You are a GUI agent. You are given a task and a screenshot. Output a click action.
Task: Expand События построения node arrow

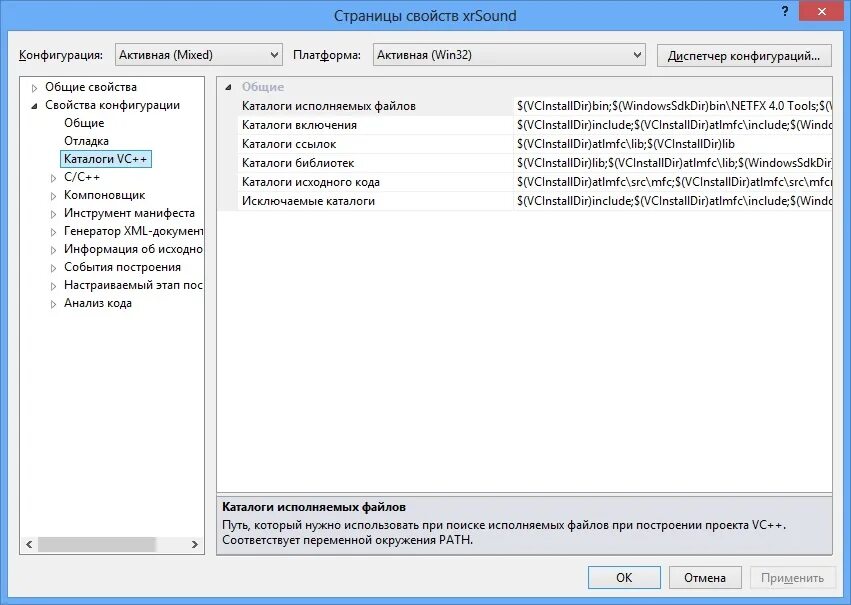(x=53, y=268)
